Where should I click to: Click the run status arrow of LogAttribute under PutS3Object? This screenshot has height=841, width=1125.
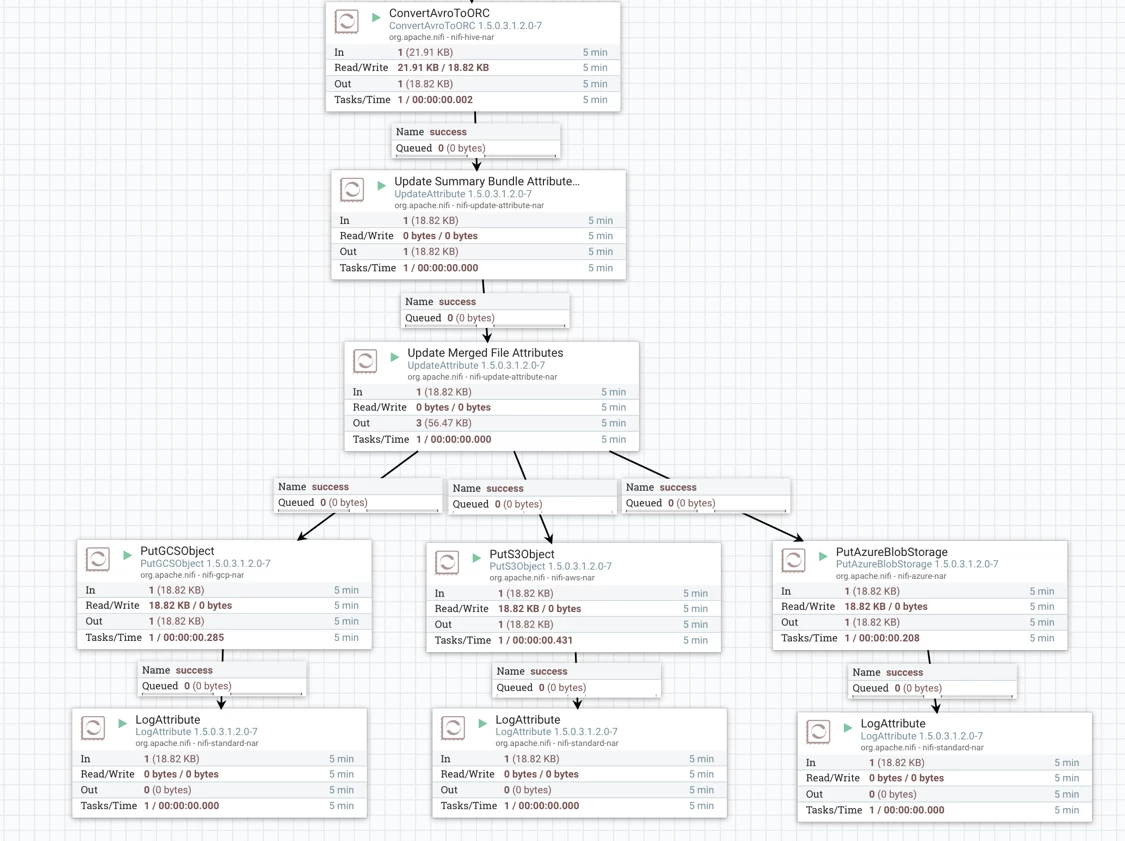pyautogui.click(x=483, y=723)
